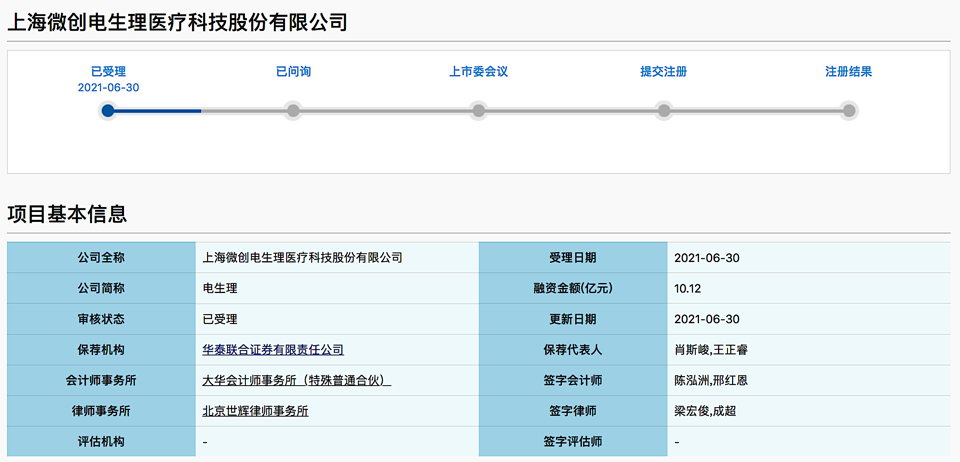This screenshot has width=960, height=462.
Task: Select the 提交注册 stage label
Action: [664, 72]
